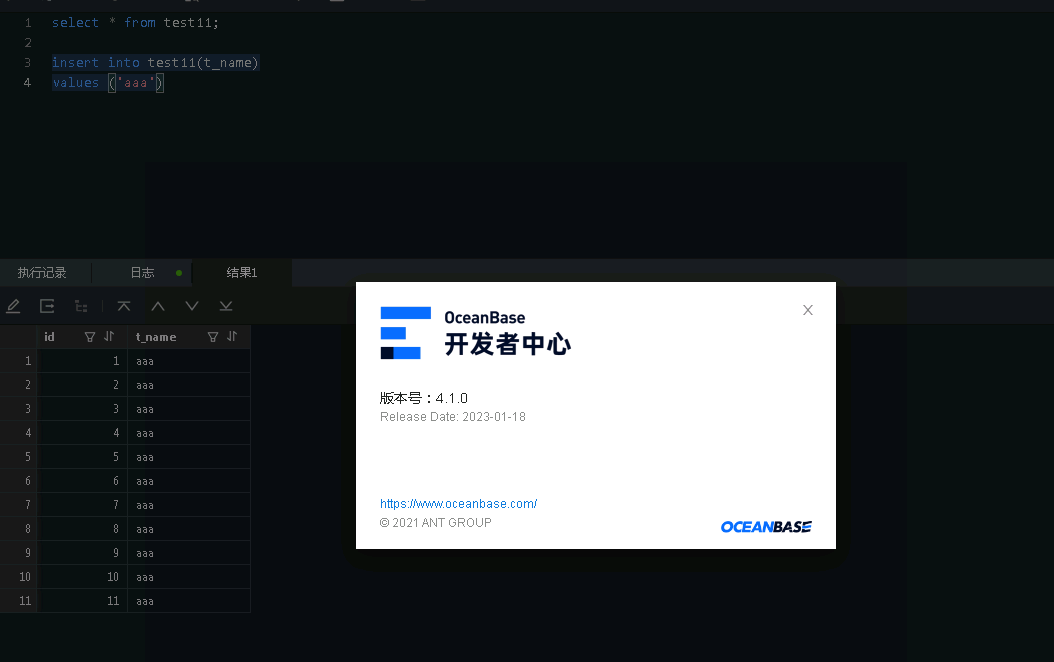Select id cell in row 8
This screenshot has height=662, width=1054.
click(82, 529)
